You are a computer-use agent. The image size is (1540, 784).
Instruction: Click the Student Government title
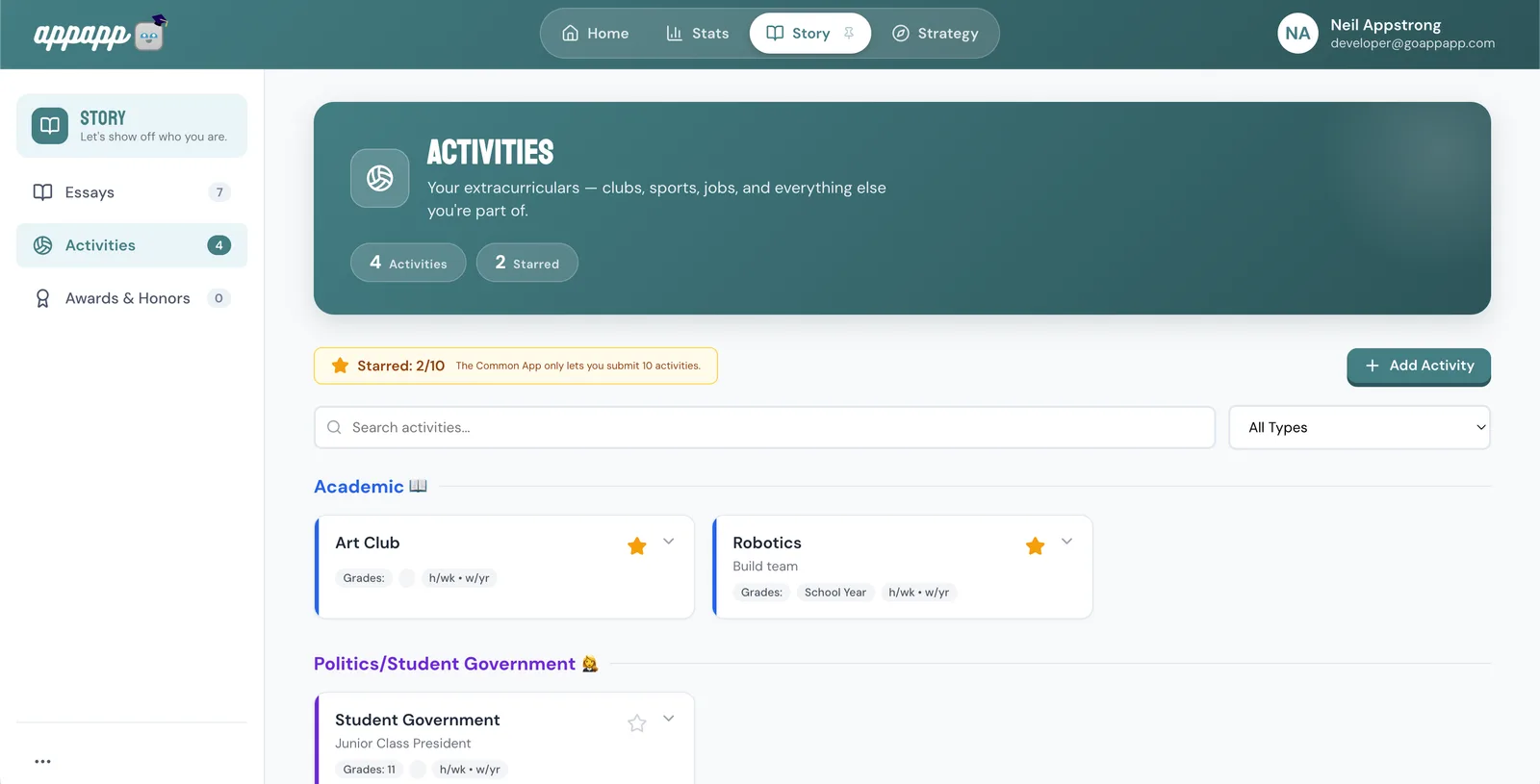tap(417, 720)
